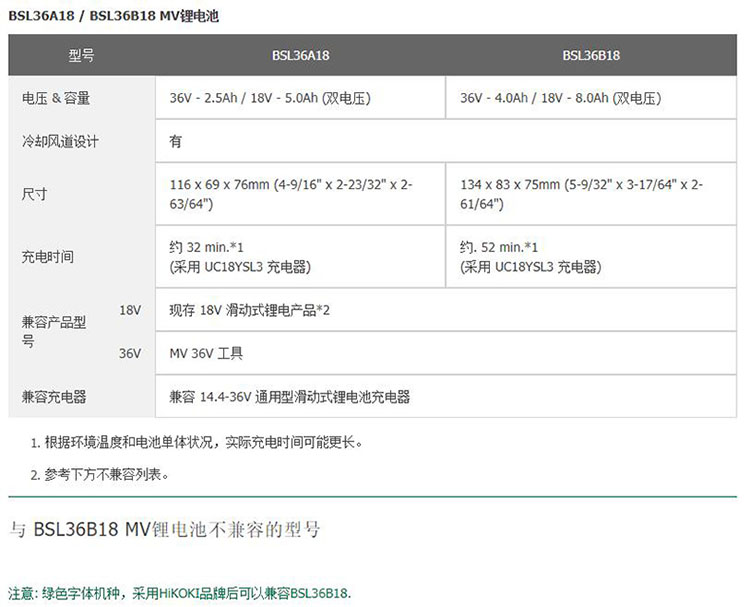Image resolution: width=750 pixels, height=607 pixels.
Task: Click the '冷却风道设计' row label
Action: 60,141
